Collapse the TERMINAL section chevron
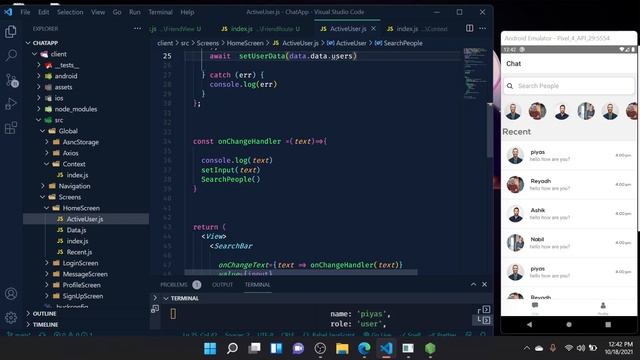640x360 pixels. coord(166,298)
